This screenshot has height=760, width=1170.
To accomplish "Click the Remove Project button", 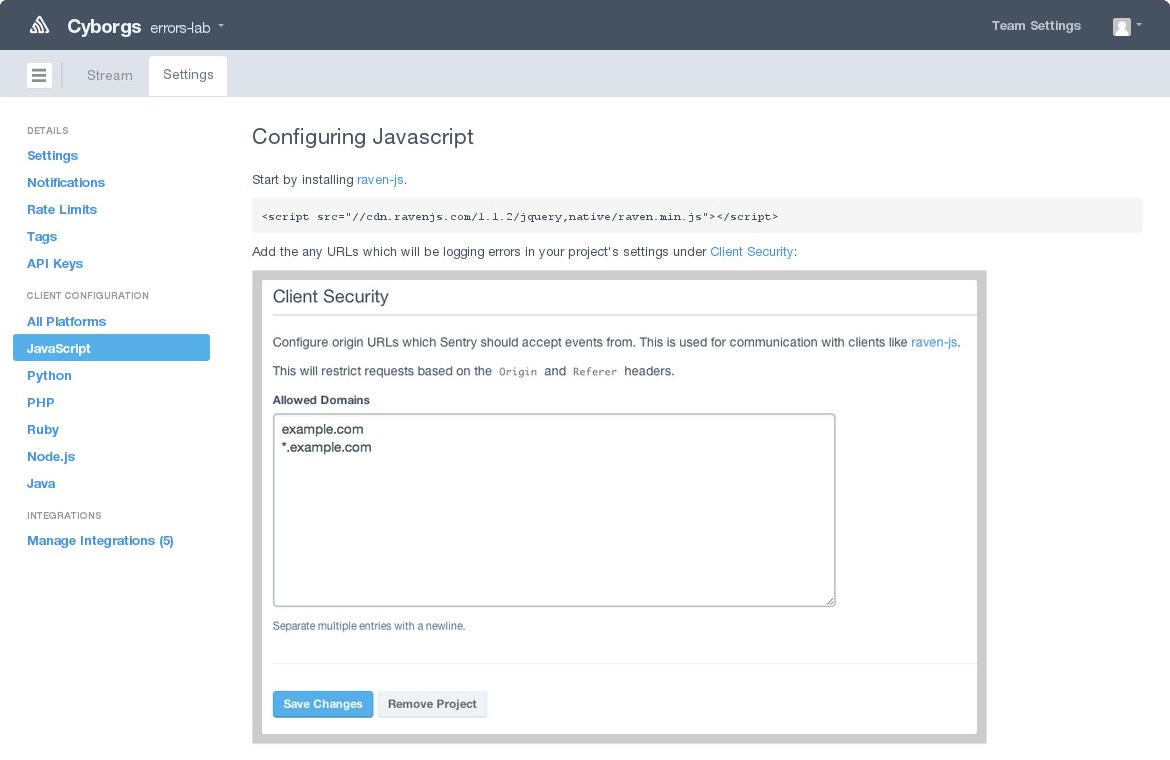I will pos(432,703).
